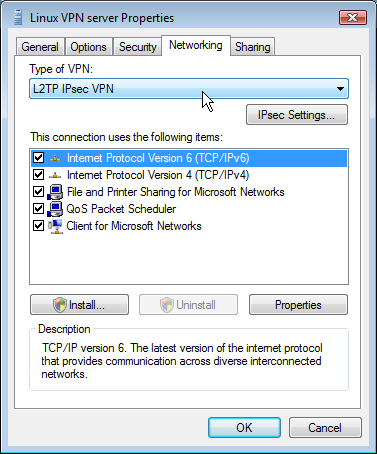
Task: Click the shield icon on the Install button
Action: tap(60, 305)
